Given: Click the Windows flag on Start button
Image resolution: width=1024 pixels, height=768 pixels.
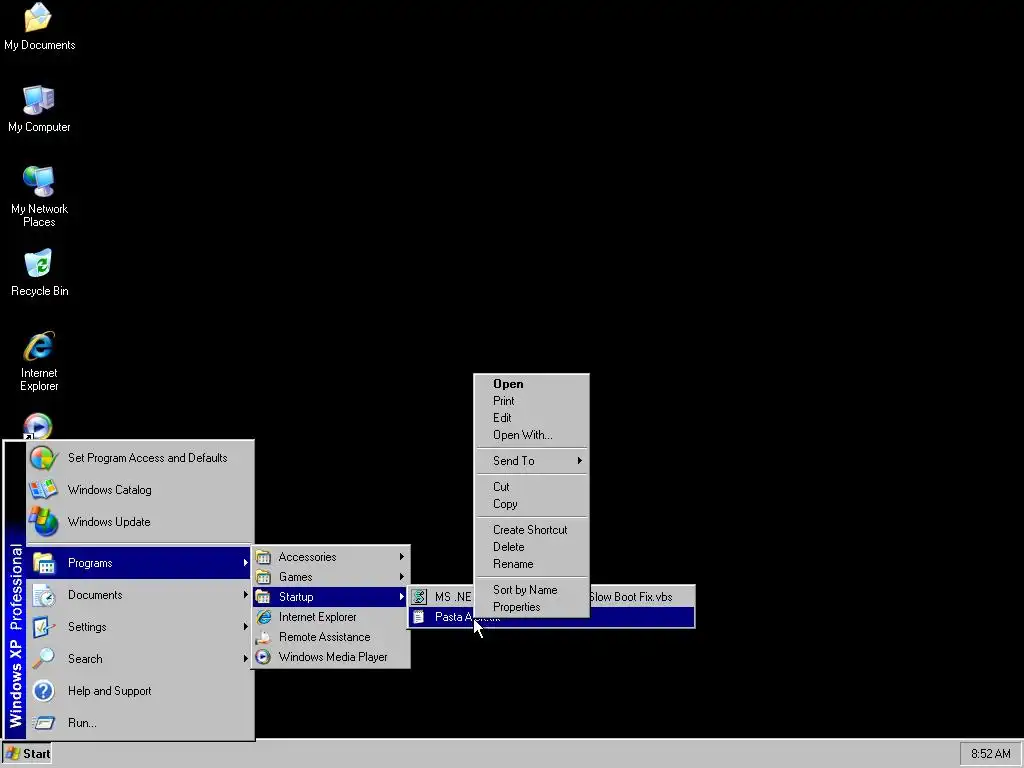Looking at the screenshot, I should pos(12,754).
